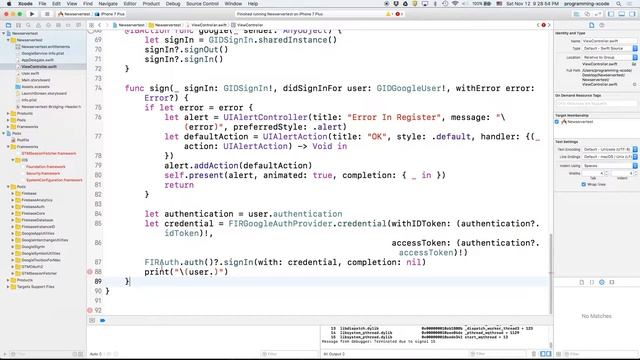Open the Navigate menu
The width and height of the screenshot is (640, 360).
(108, 4)
